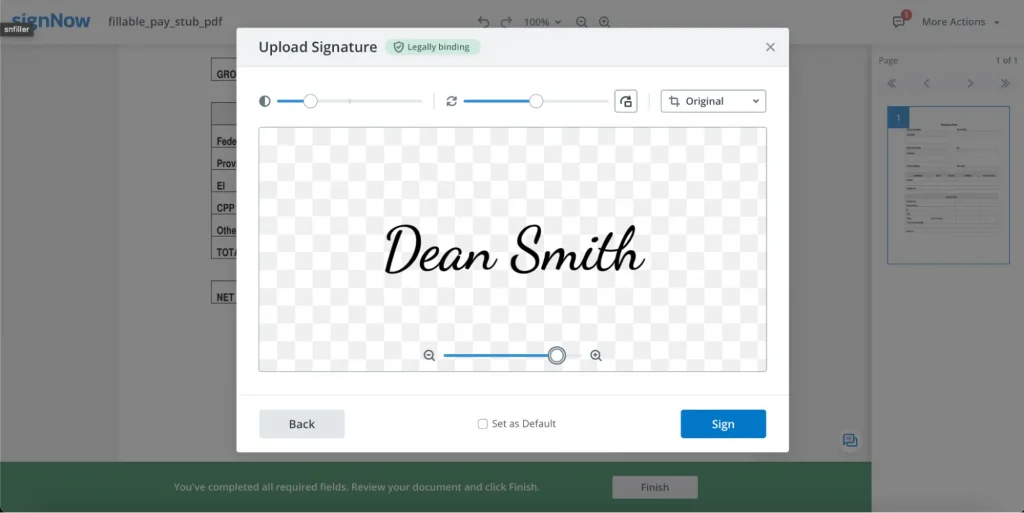Click zoom in magnifier in document toolbar
Image resolution: width=1024 pixels, height=513 pixels.
click(604, 21)
